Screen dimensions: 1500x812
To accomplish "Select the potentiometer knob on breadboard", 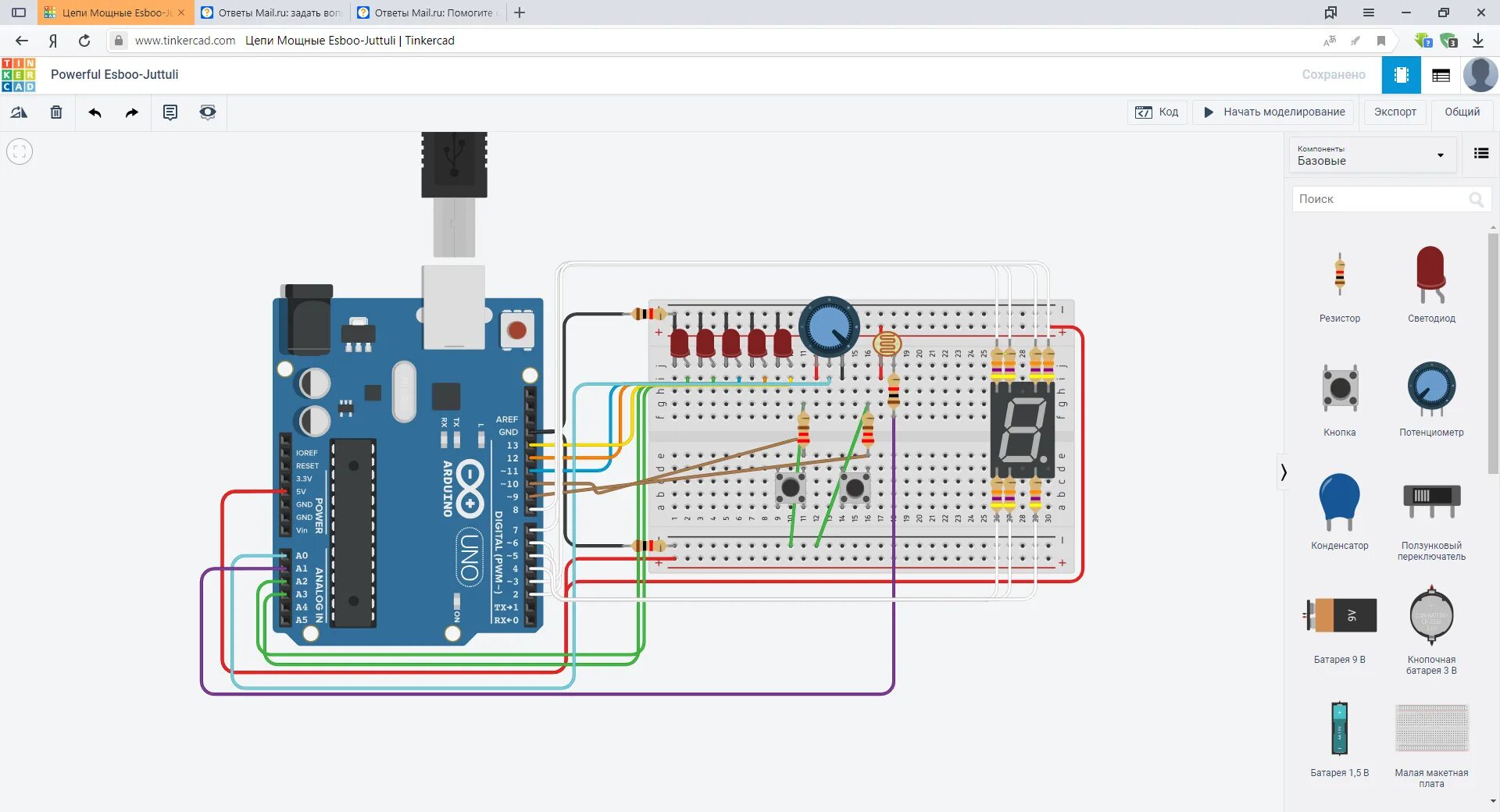I will (829, 327).
